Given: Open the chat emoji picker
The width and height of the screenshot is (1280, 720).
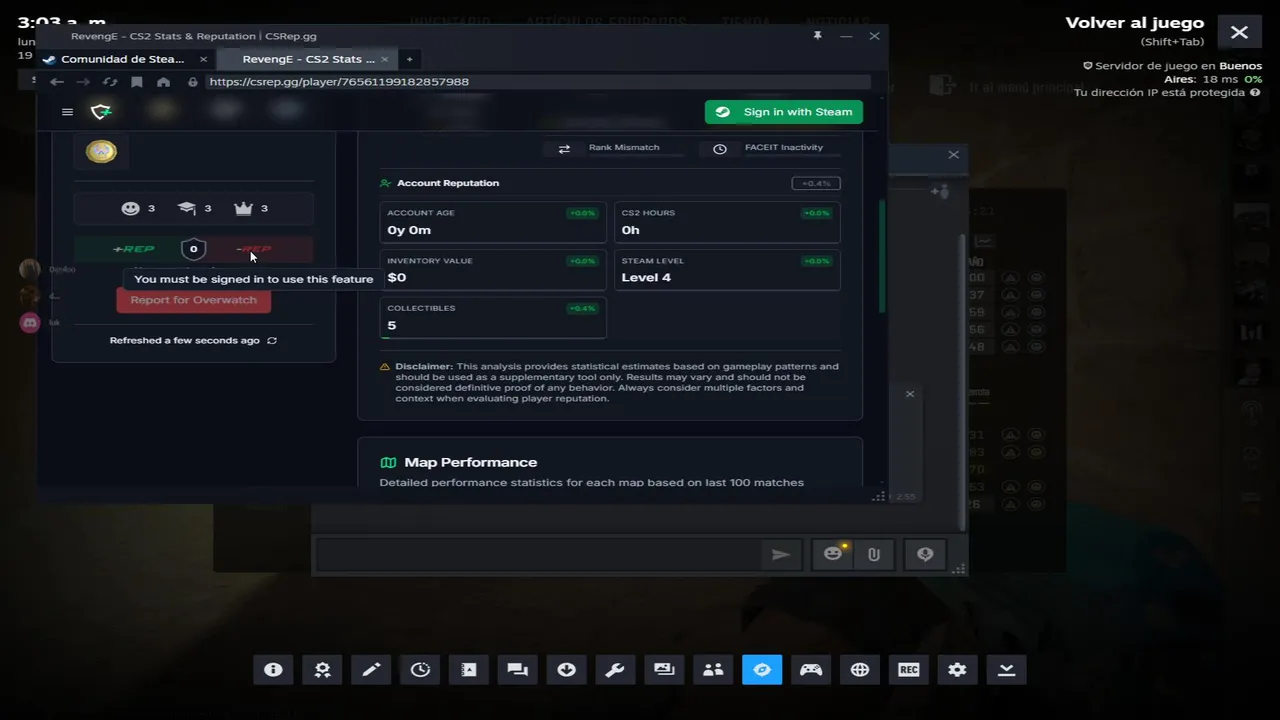Looking at the screenshot, I should [x=833, y=554].
